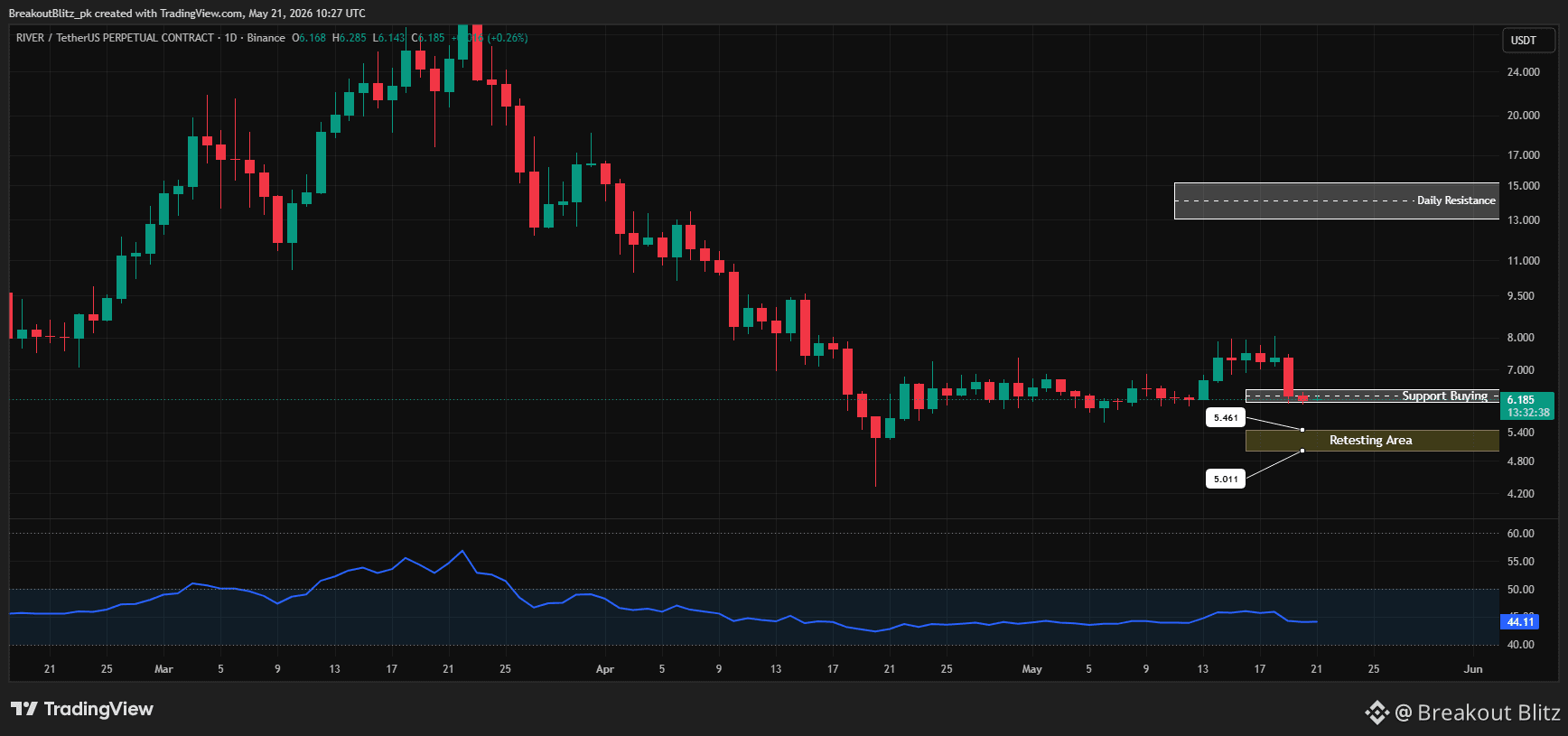This screenshot has height=736, width=1568.
Task: Click the Jun label on the time axis
Action: pyautogui.click(x=1473, y=669)
